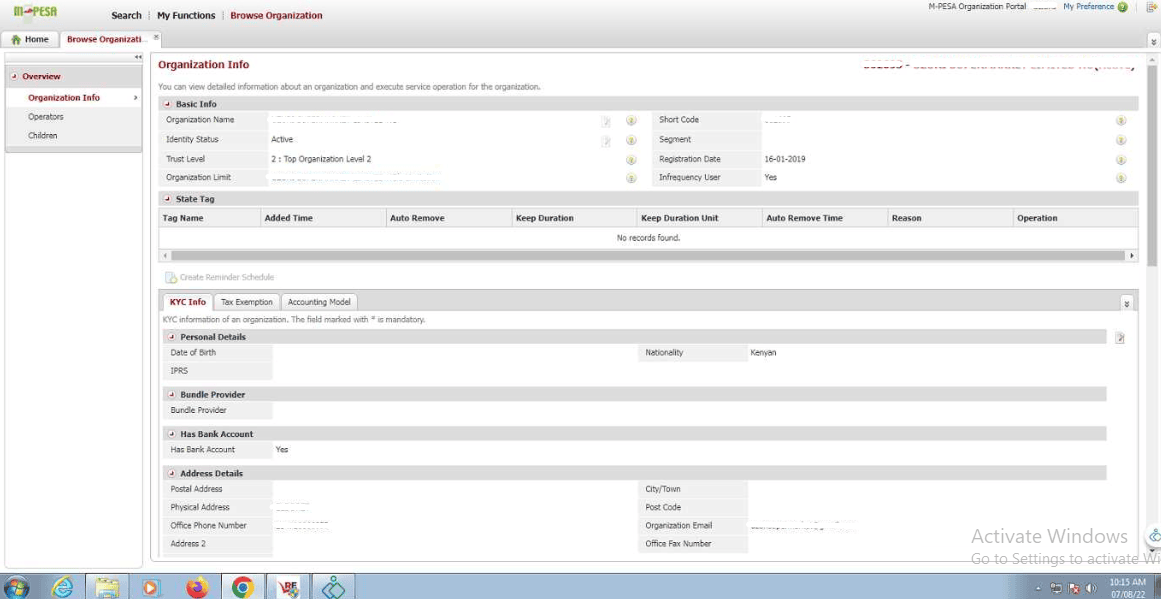Switch to the Tax Exemption tab
This screenshot has width=1161, height=599.
pyautogui.click(x=247, y=302)
